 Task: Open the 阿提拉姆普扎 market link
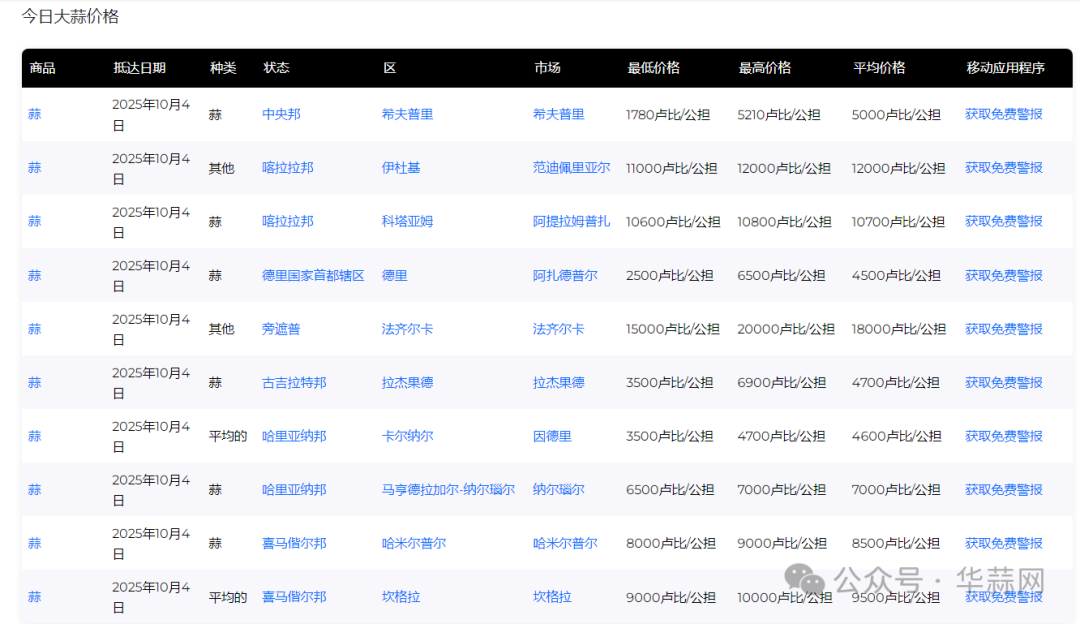click(571, 222)
